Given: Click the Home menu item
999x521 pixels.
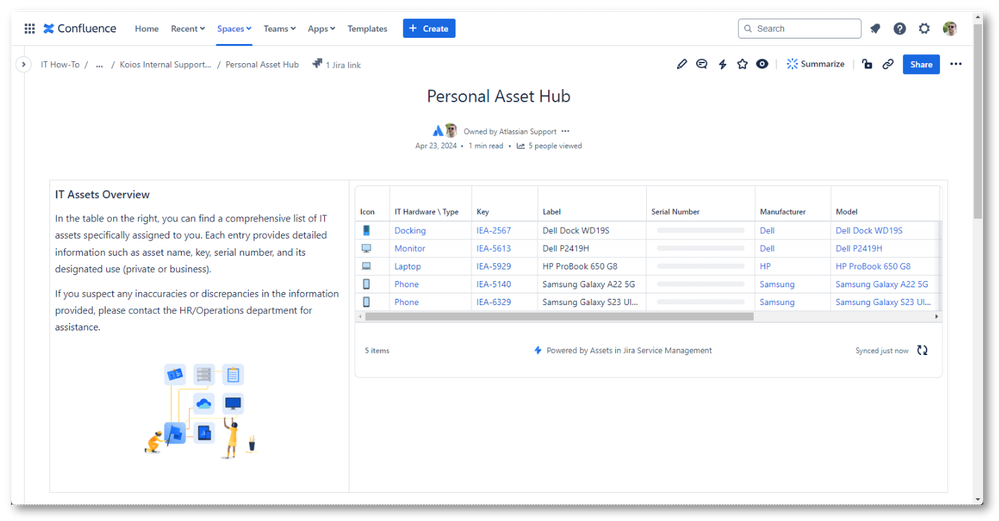Looking at the screenshot, I should pos(147,29).
